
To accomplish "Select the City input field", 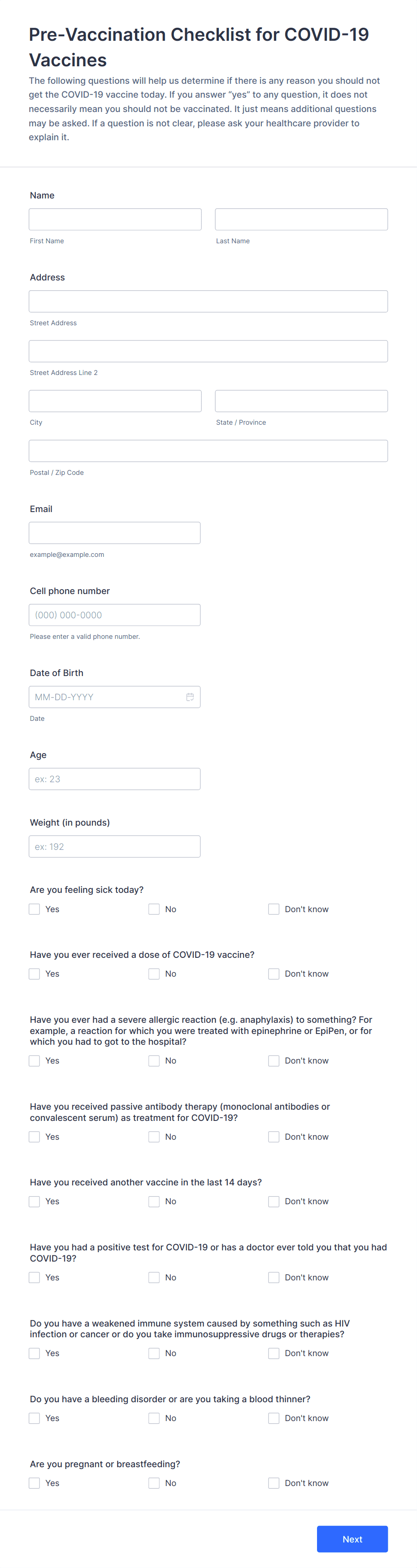I will (x=115, y=401).
